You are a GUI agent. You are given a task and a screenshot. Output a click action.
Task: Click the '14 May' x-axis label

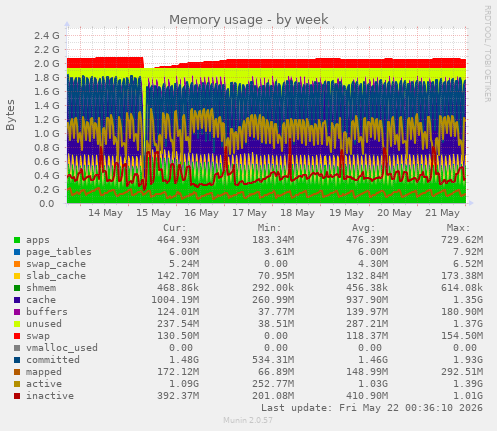pos(105,213)
